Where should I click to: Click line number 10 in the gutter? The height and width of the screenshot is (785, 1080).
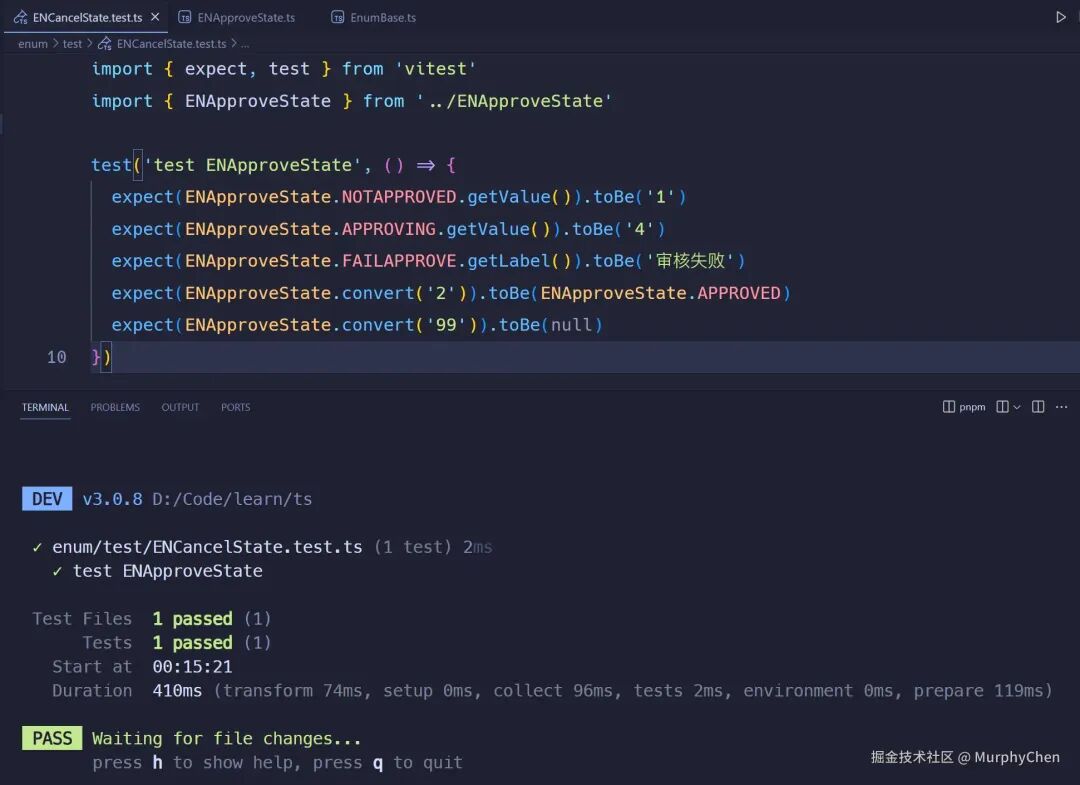click(x=56, y=357)
